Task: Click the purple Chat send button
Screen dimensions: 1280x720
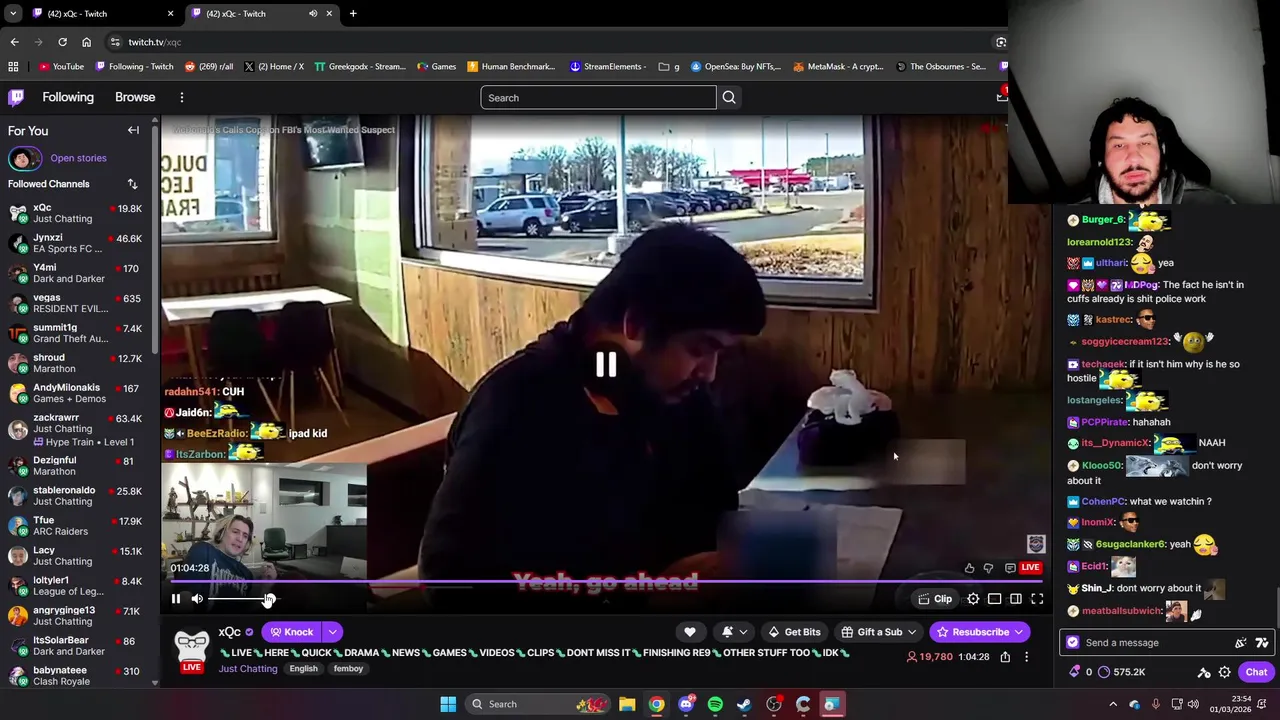Action: 1256,672
